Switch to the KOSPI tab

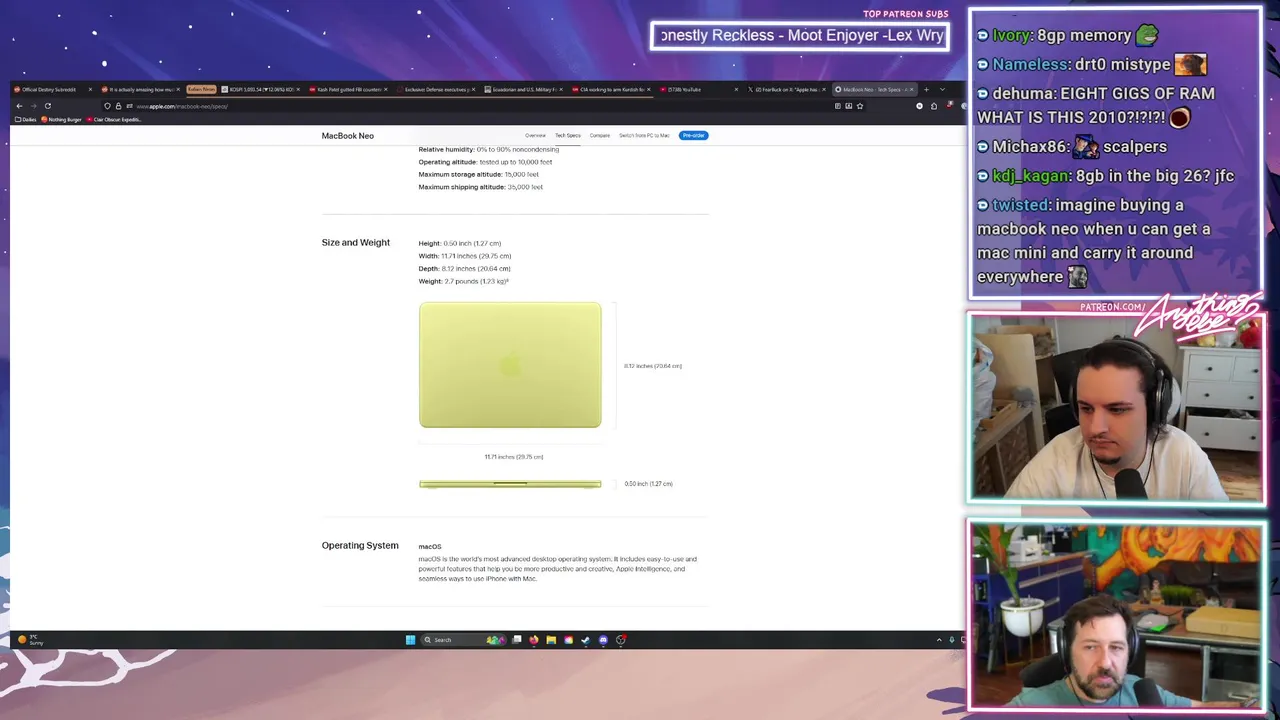point(260,90)
